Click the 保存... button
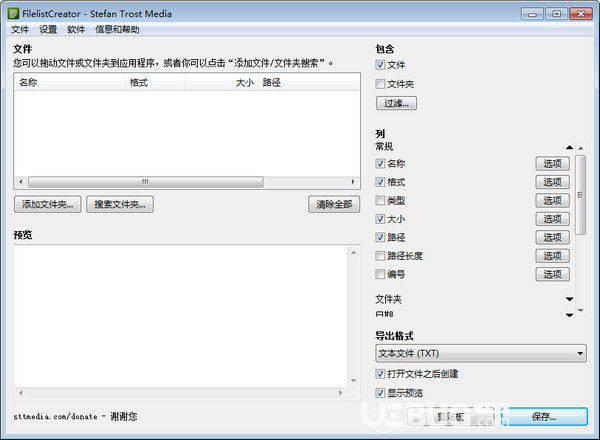The height and width of the screenshot is (440, 600). (x=544, y=417)
